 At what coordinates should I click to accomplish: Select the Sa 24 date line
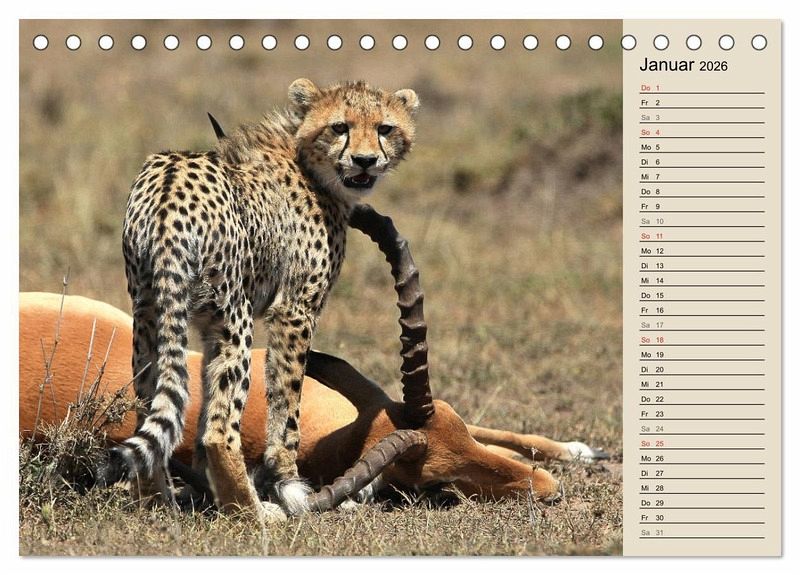[x=701, y=429]
